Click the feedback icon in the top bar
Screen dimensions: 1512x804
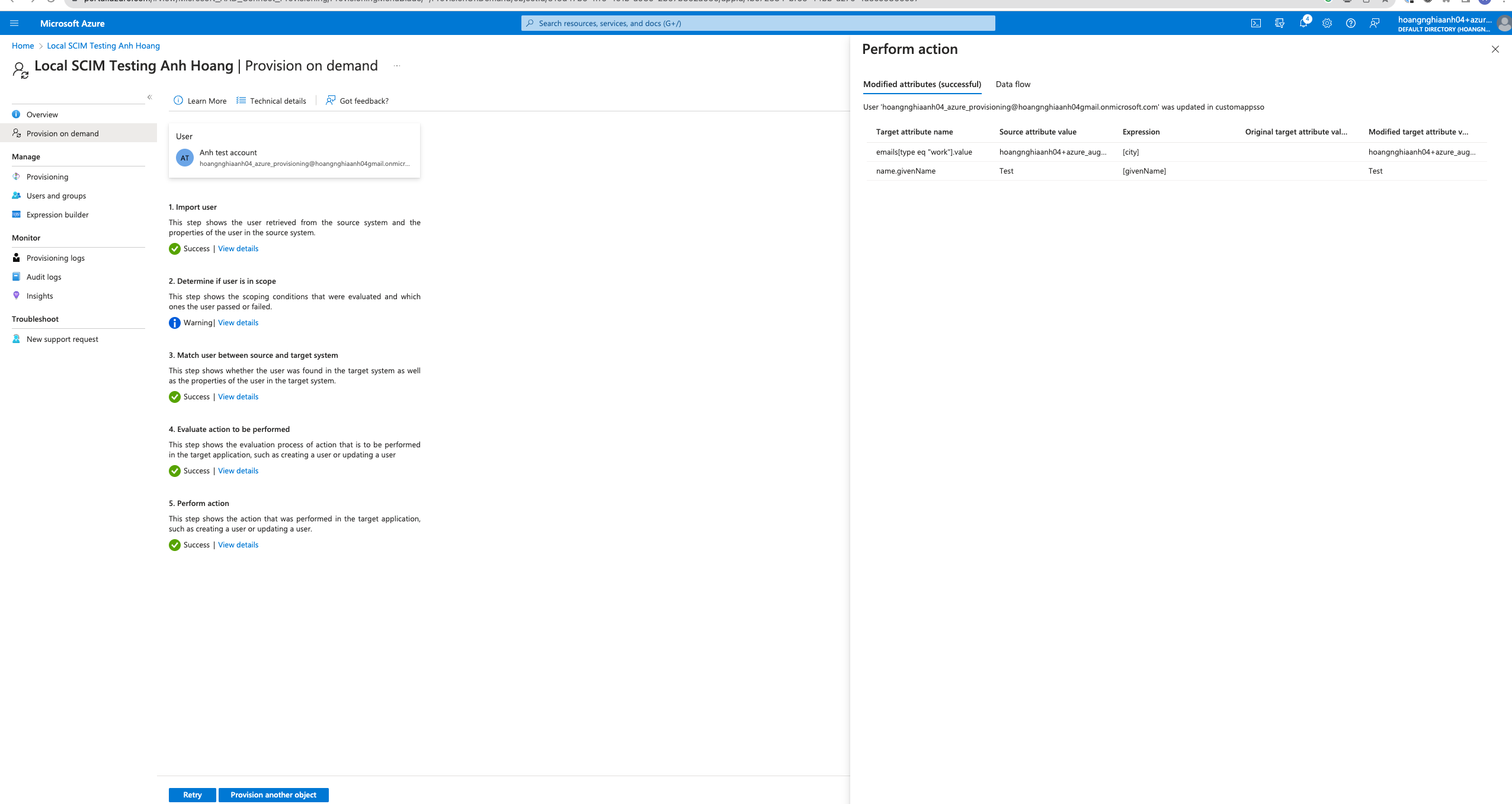pos(1375,23)
